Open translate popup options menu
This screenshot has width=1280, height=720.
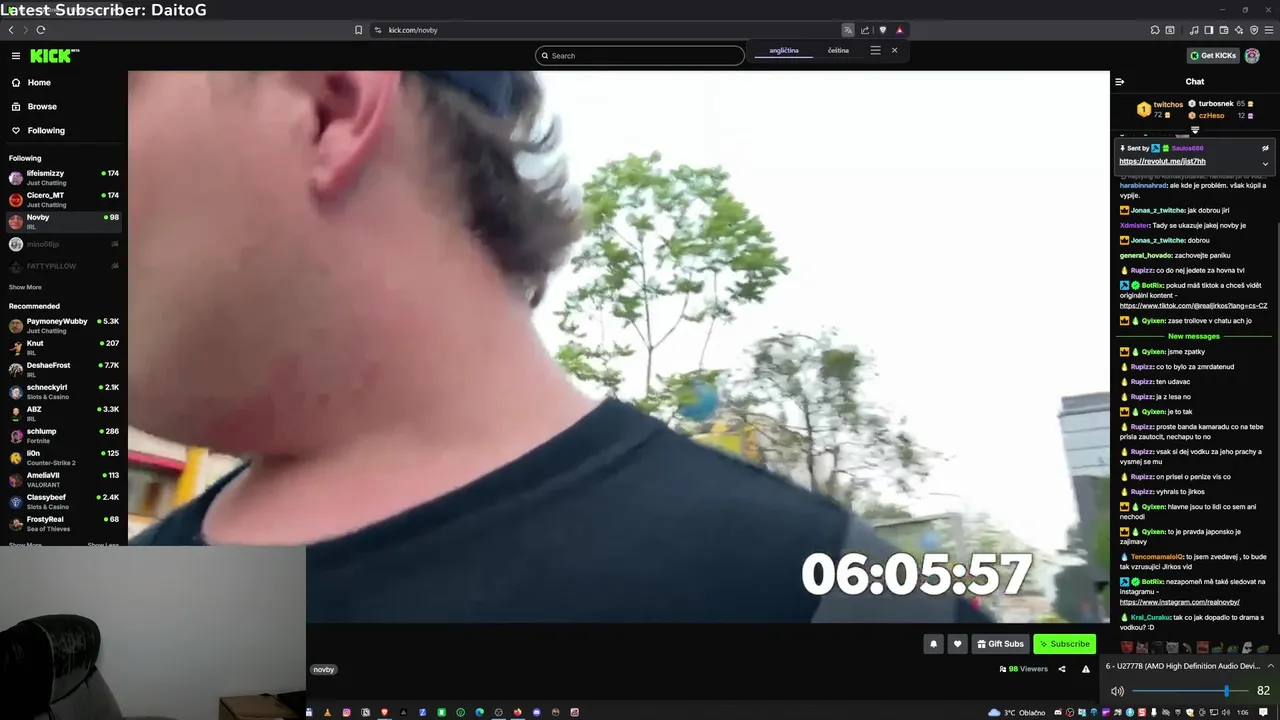875,50
